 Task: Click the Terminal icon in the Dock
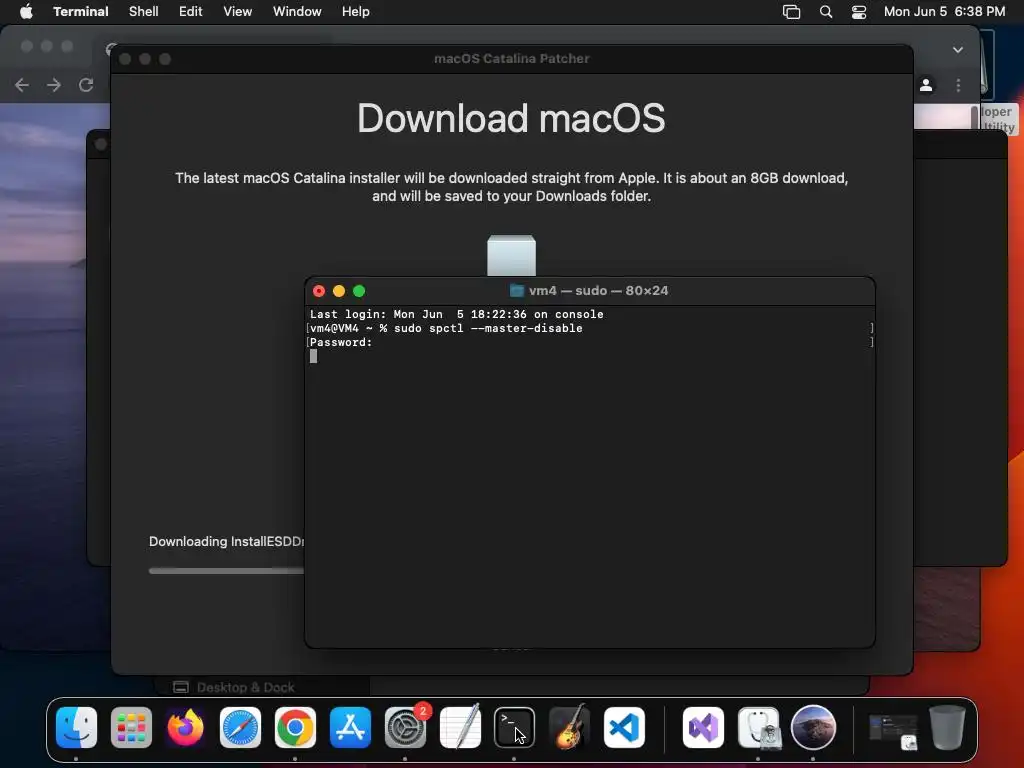coord(515,728)
